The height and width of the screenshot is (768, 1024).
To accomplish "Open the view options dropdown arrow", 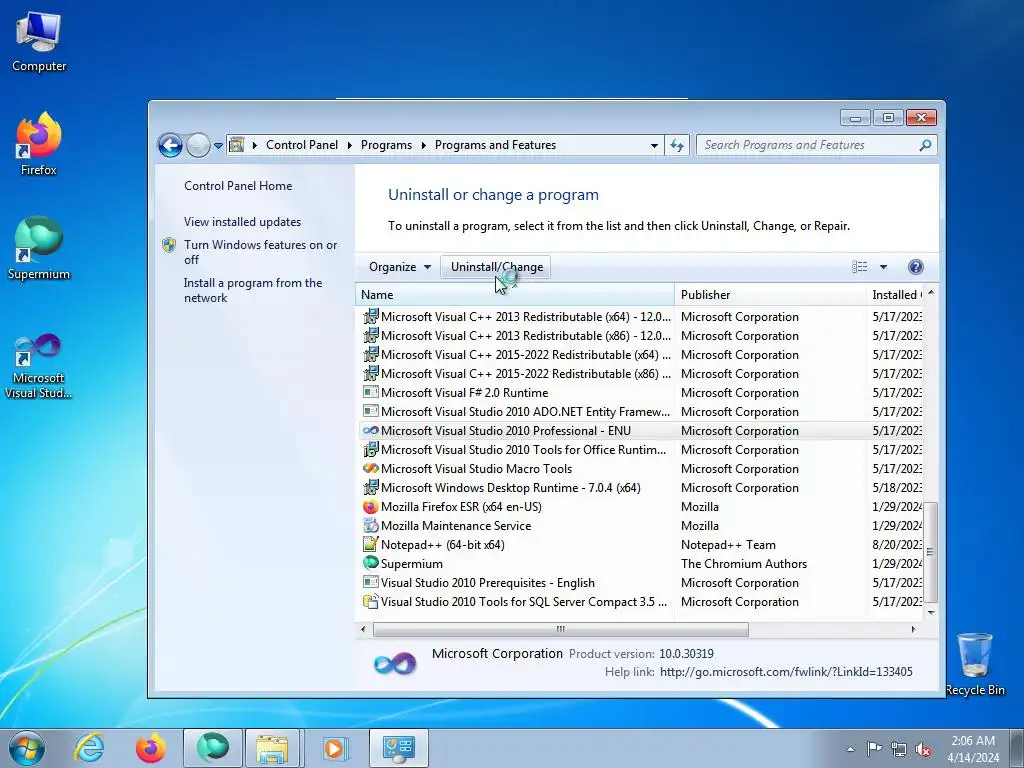I will point(883,266).
